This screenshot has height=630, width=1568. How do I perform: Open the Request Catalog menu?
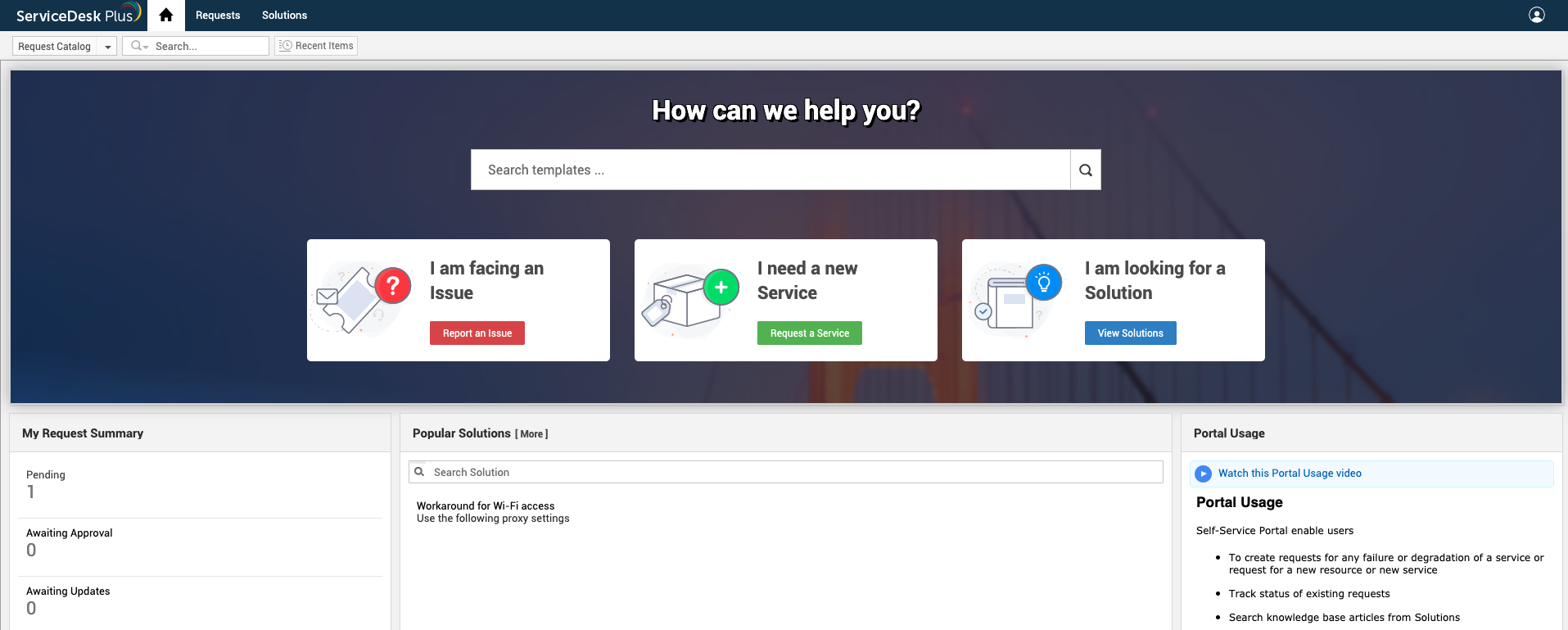[x=55, y=47]
